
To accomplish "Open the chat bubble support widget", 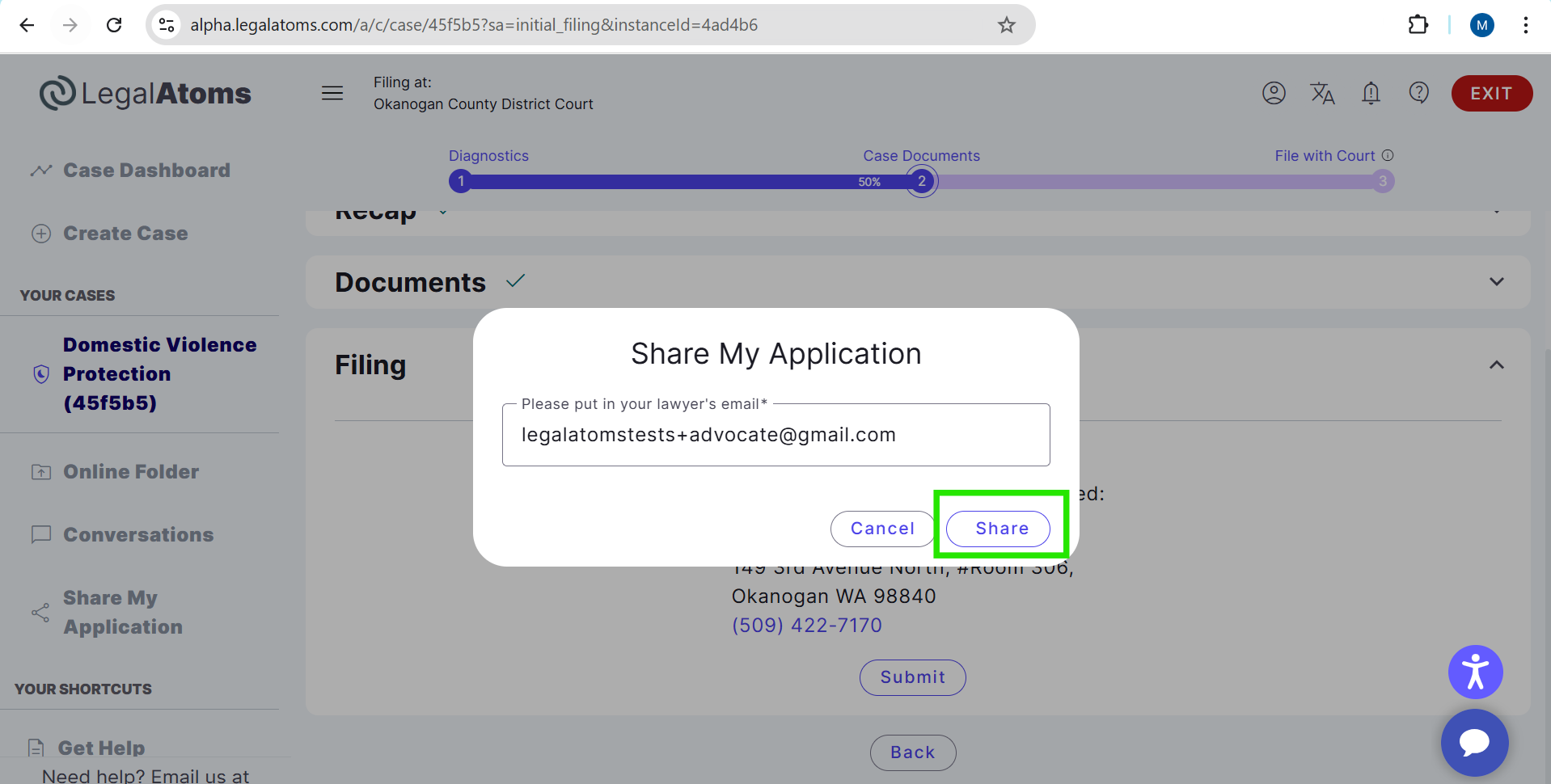I will (1474, 742).
